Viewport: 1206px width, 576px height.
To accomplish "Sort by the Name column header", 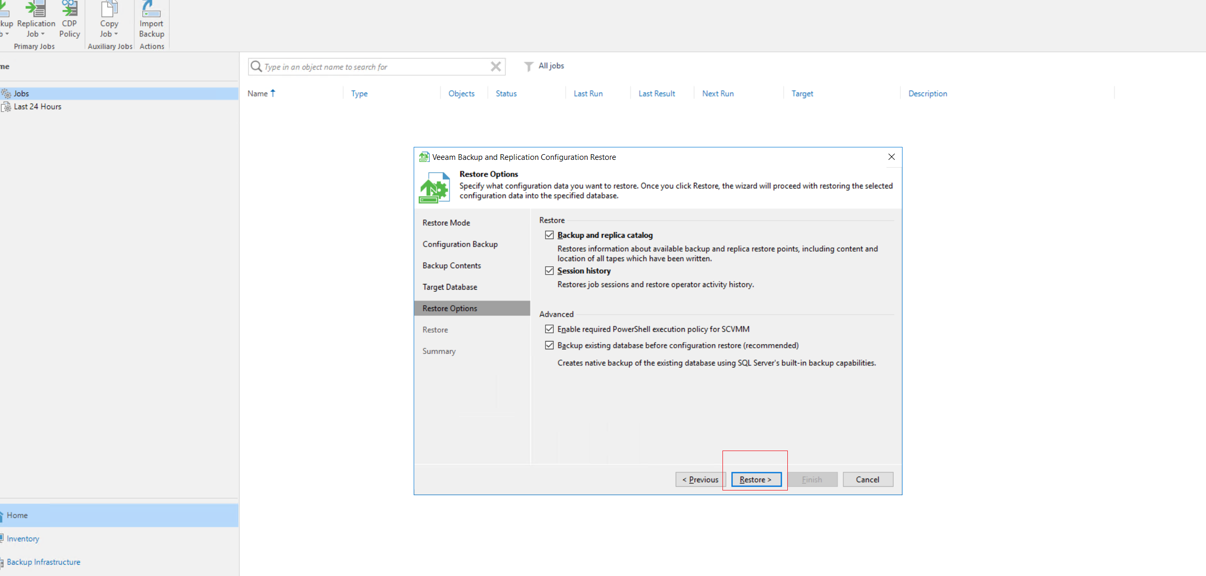I will click(258, 94).
